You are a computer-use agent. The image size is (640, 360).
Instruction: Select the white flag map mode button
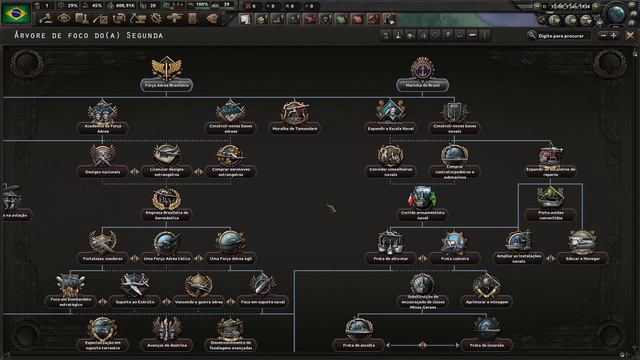click(245, 19)
